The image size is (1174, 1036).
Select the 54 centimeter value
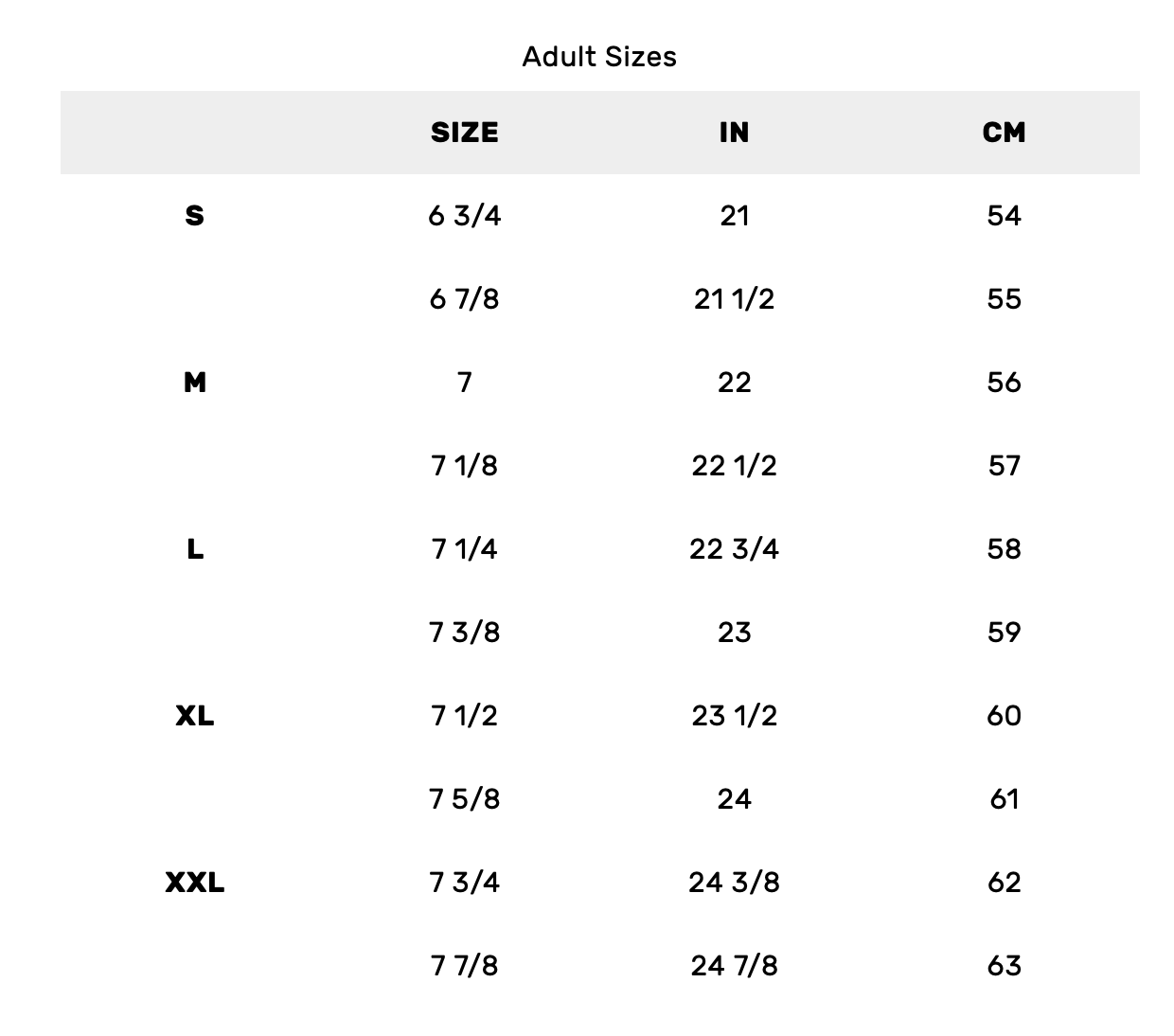pos(1004,216)
